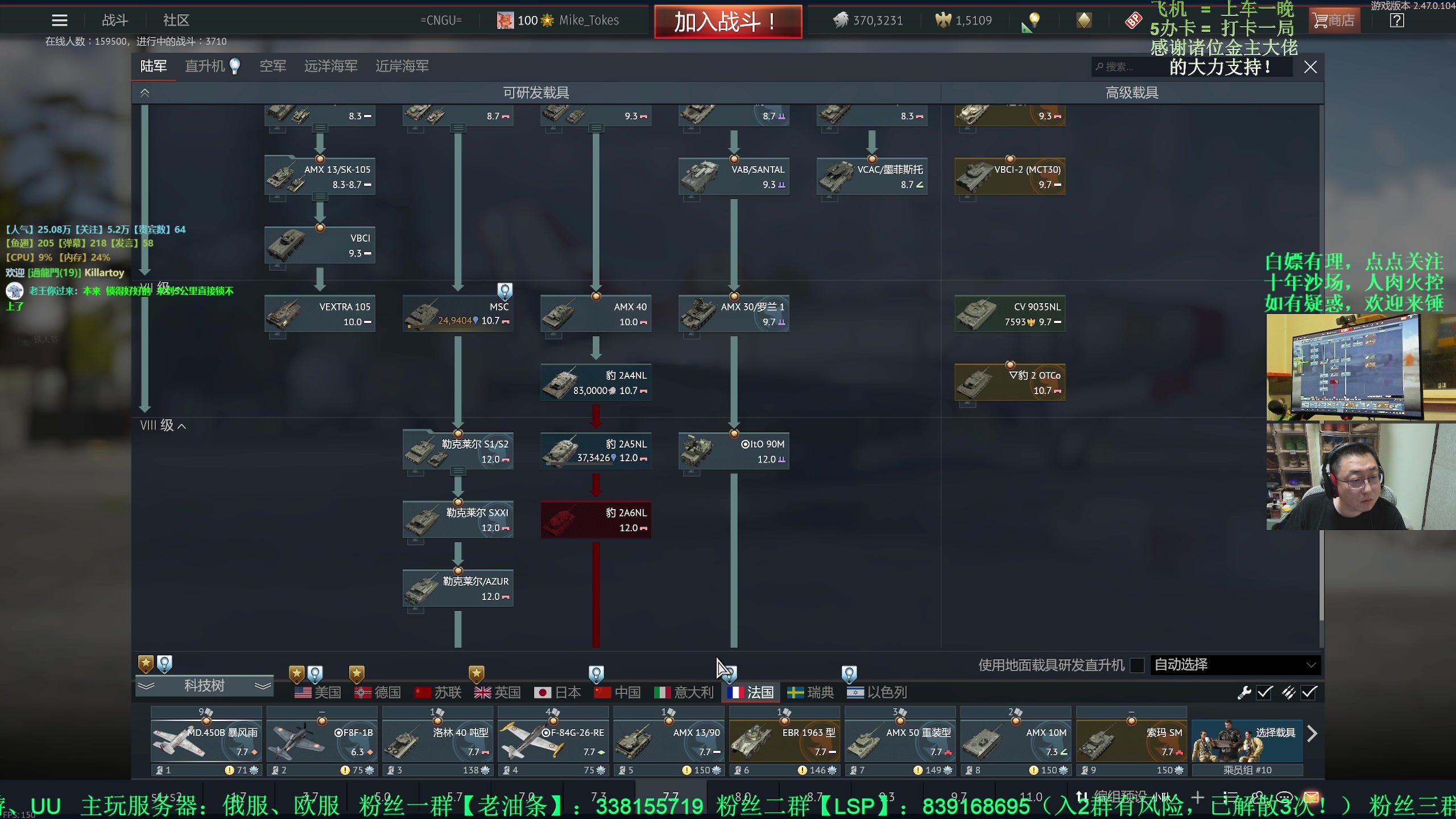Image resolution: width=1456 pixels, height=819 pixels.
Task: Click the Japan flag icon
Action: pos(543,692)
